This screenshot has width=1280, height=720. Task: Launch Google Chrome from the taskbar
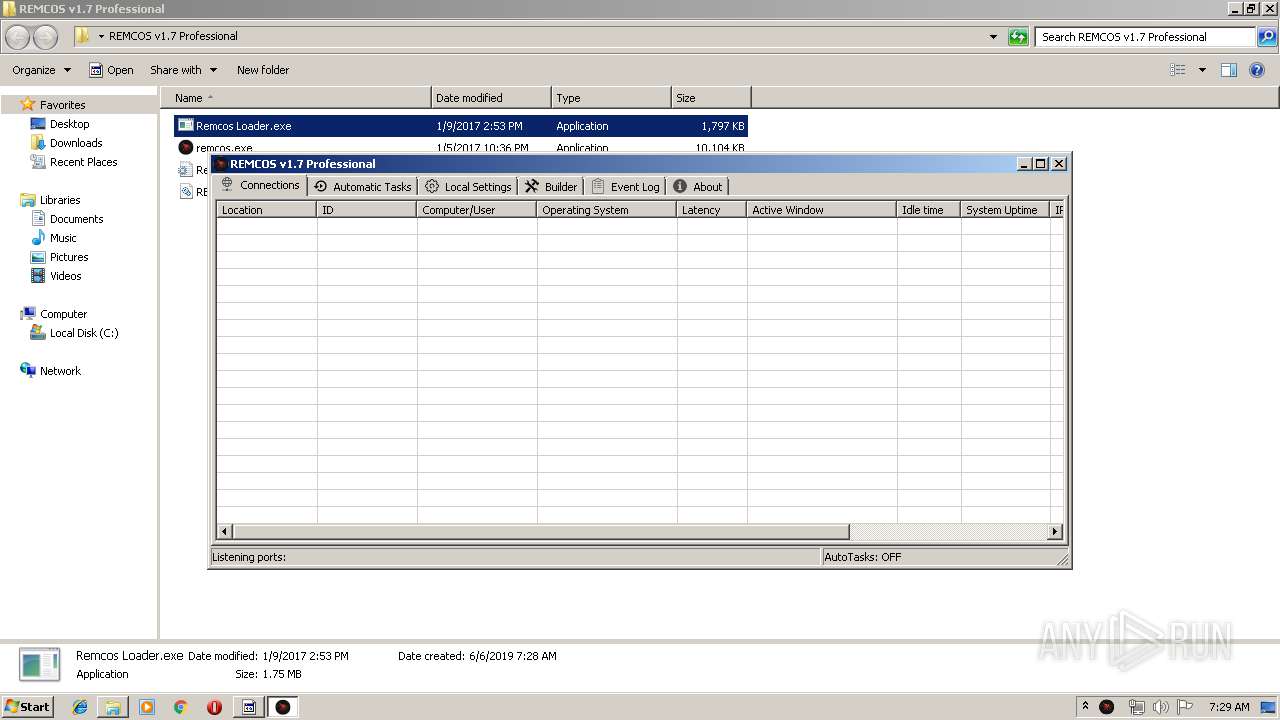181,707
